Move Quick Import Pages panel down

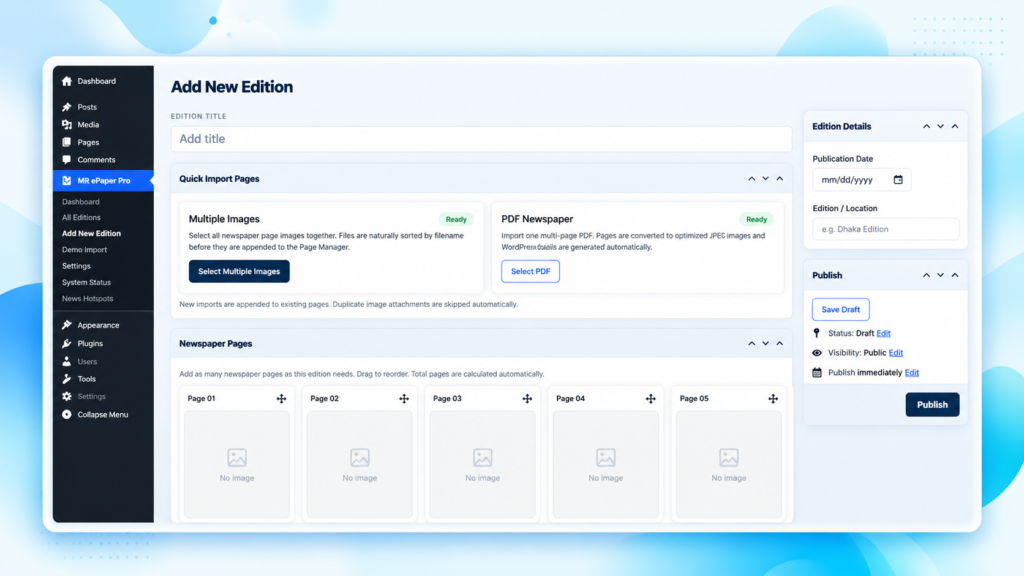(765, 179)
